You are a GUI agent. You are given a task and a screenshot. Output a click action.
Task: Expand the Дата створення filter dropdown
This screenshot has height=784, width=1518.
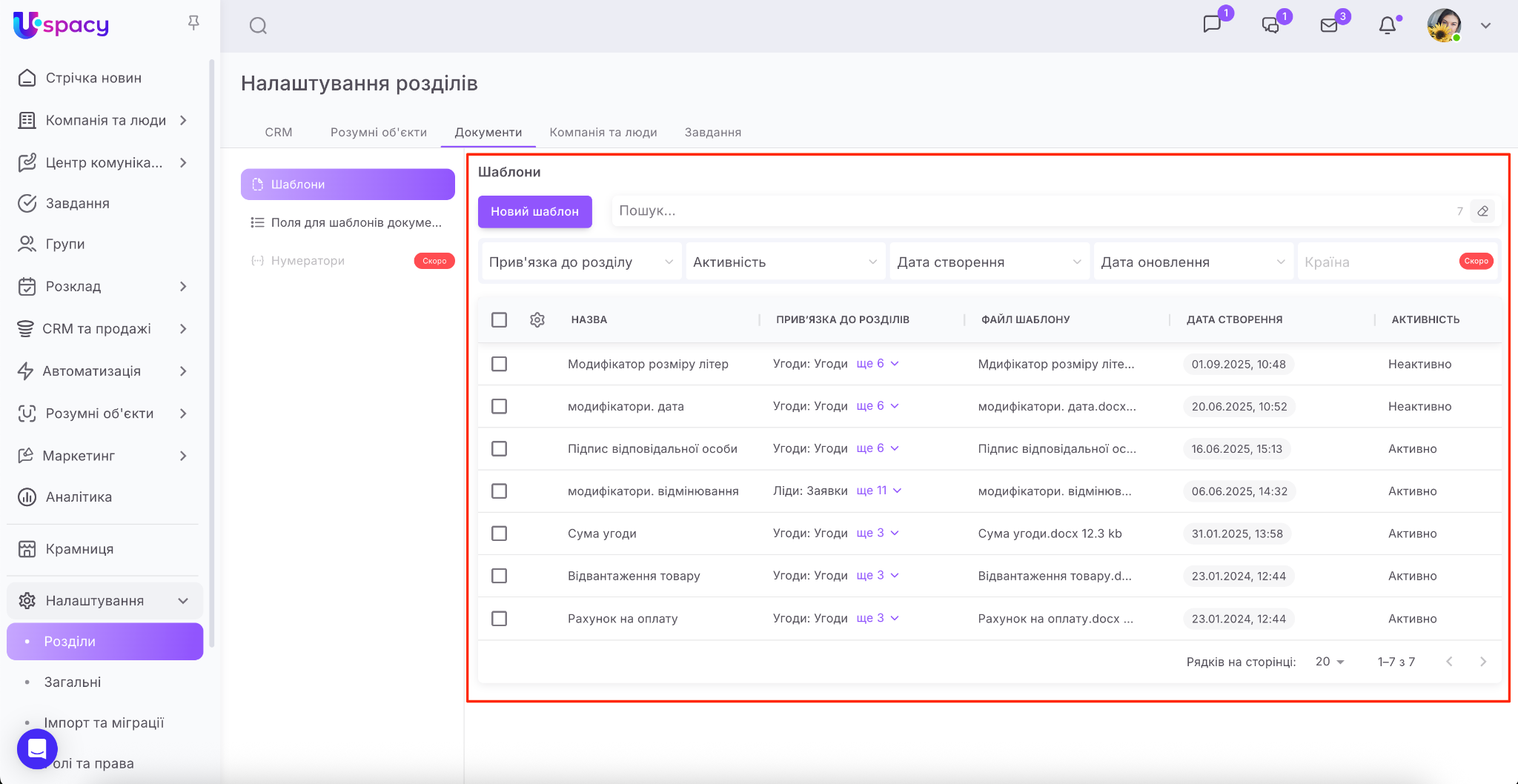pos(989,262)
